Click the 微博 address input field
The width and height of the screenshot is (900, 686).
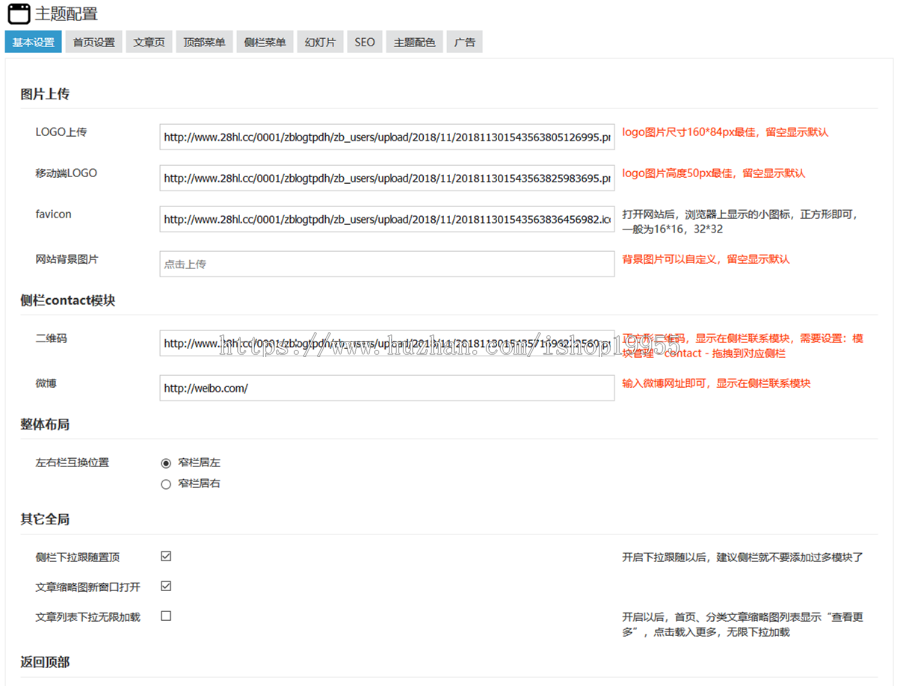[386, 388]
